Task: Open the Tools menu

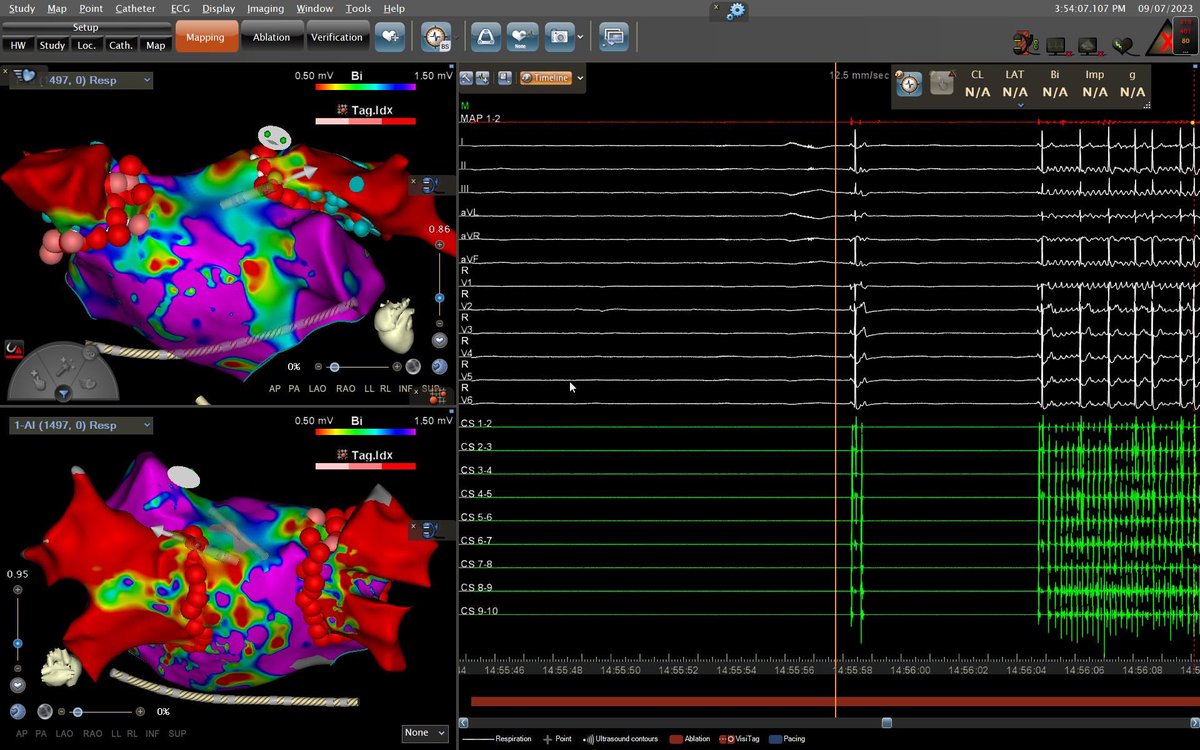Action: point(358,8)
